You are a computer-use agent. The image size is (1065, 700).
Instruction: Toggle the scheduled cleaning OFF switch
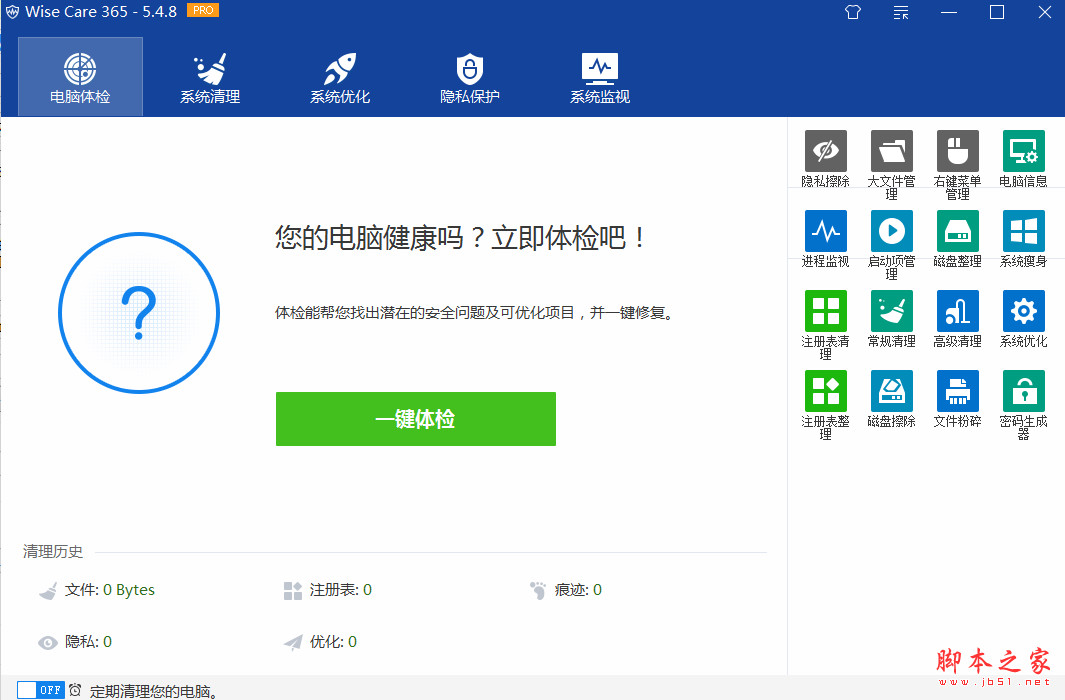coord(41,690)
